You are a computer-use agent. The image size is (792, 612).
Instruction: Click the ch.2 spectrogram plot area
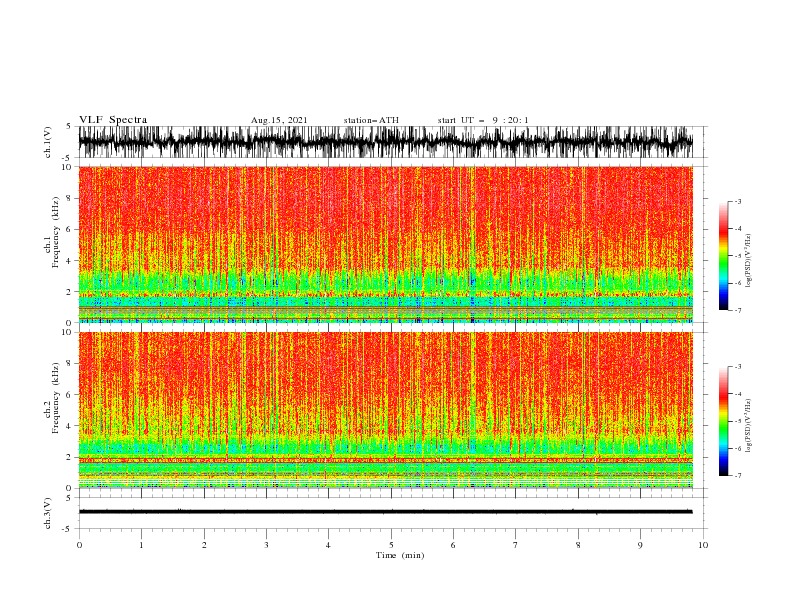(385, 410)
